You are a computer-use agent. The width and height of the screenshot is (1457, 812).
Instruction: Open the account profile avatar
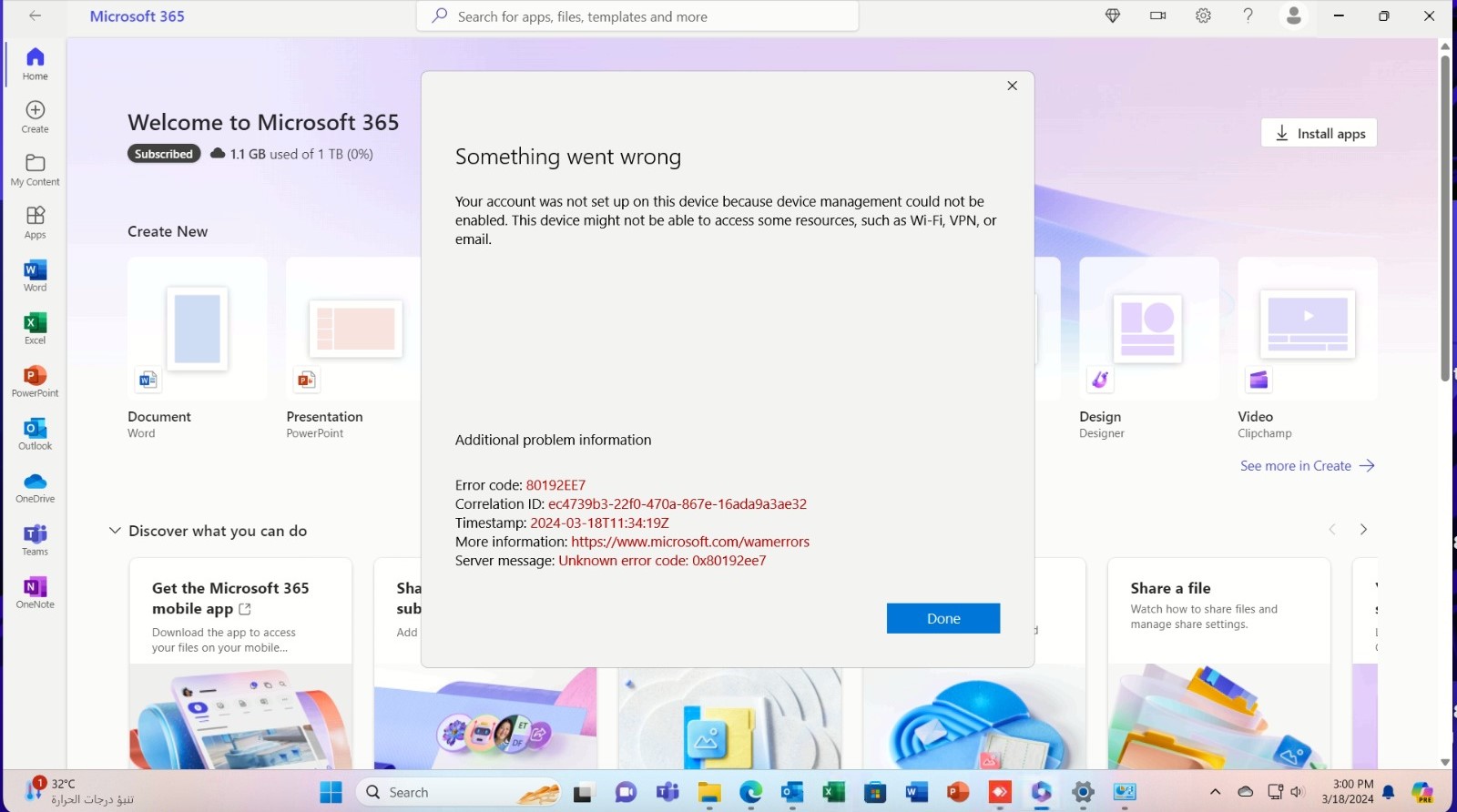point(1294,15)
